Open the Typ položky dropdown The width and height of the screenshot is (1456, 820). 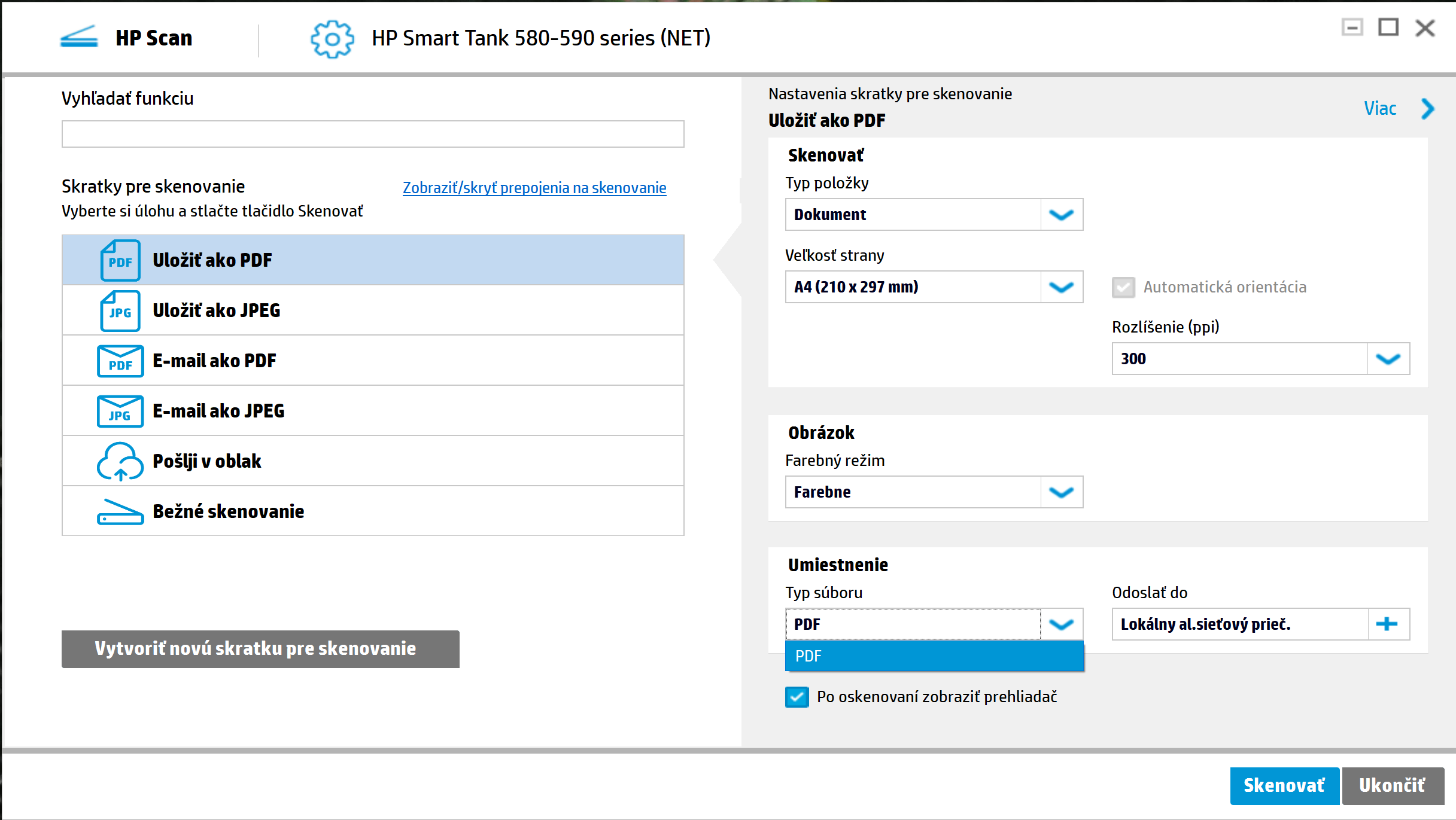(x=1060, y=214)
